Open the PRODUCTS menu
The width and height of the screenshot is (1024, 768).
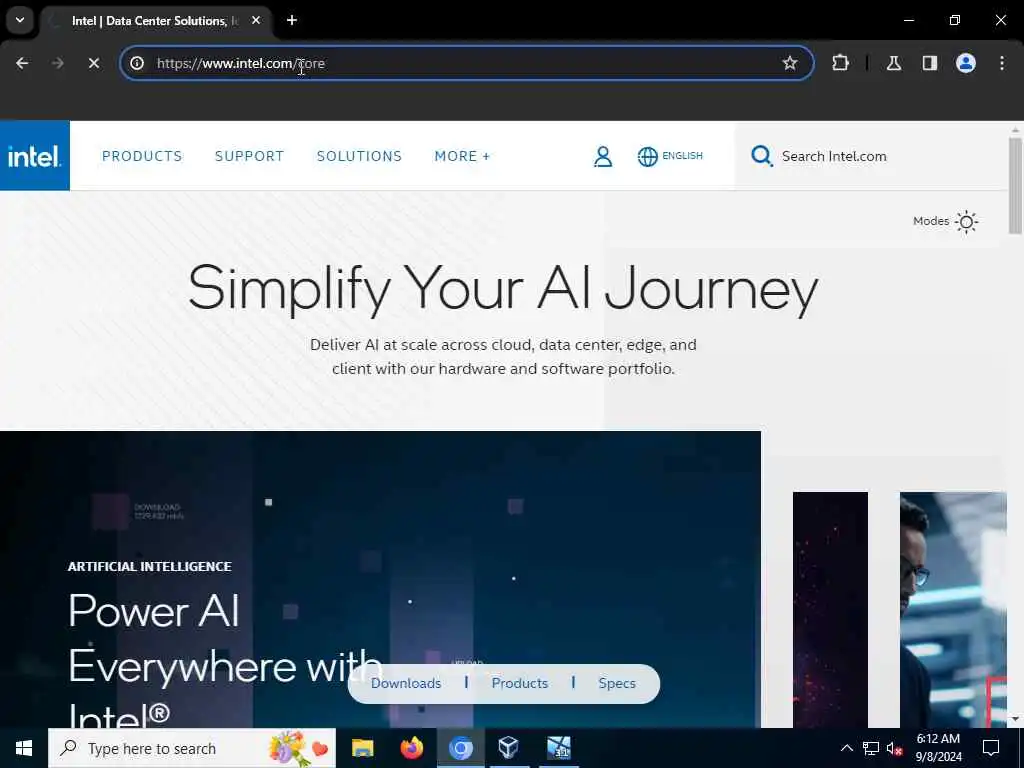coord(142,156)
